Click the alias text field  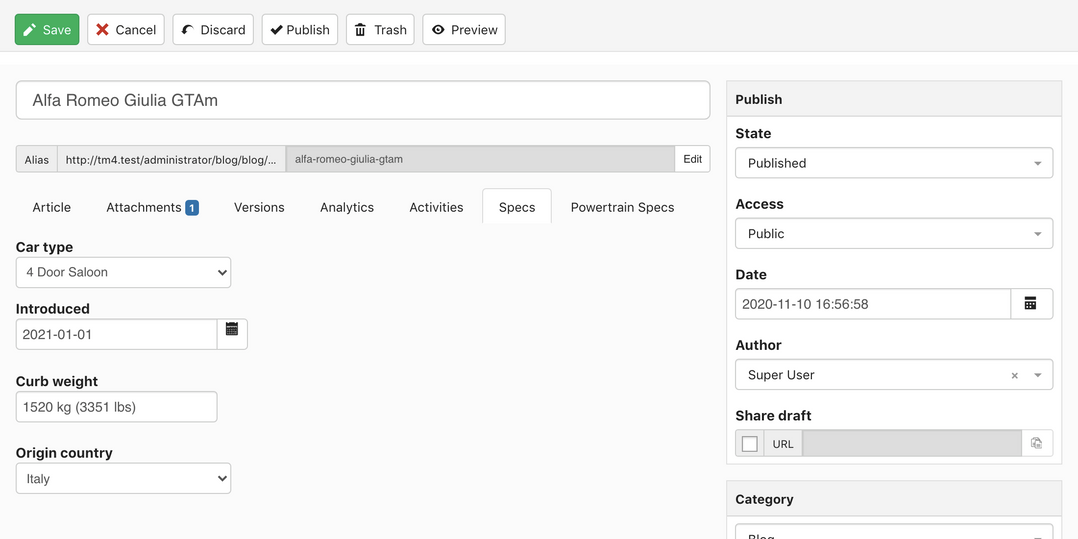(x=480, y=159)
